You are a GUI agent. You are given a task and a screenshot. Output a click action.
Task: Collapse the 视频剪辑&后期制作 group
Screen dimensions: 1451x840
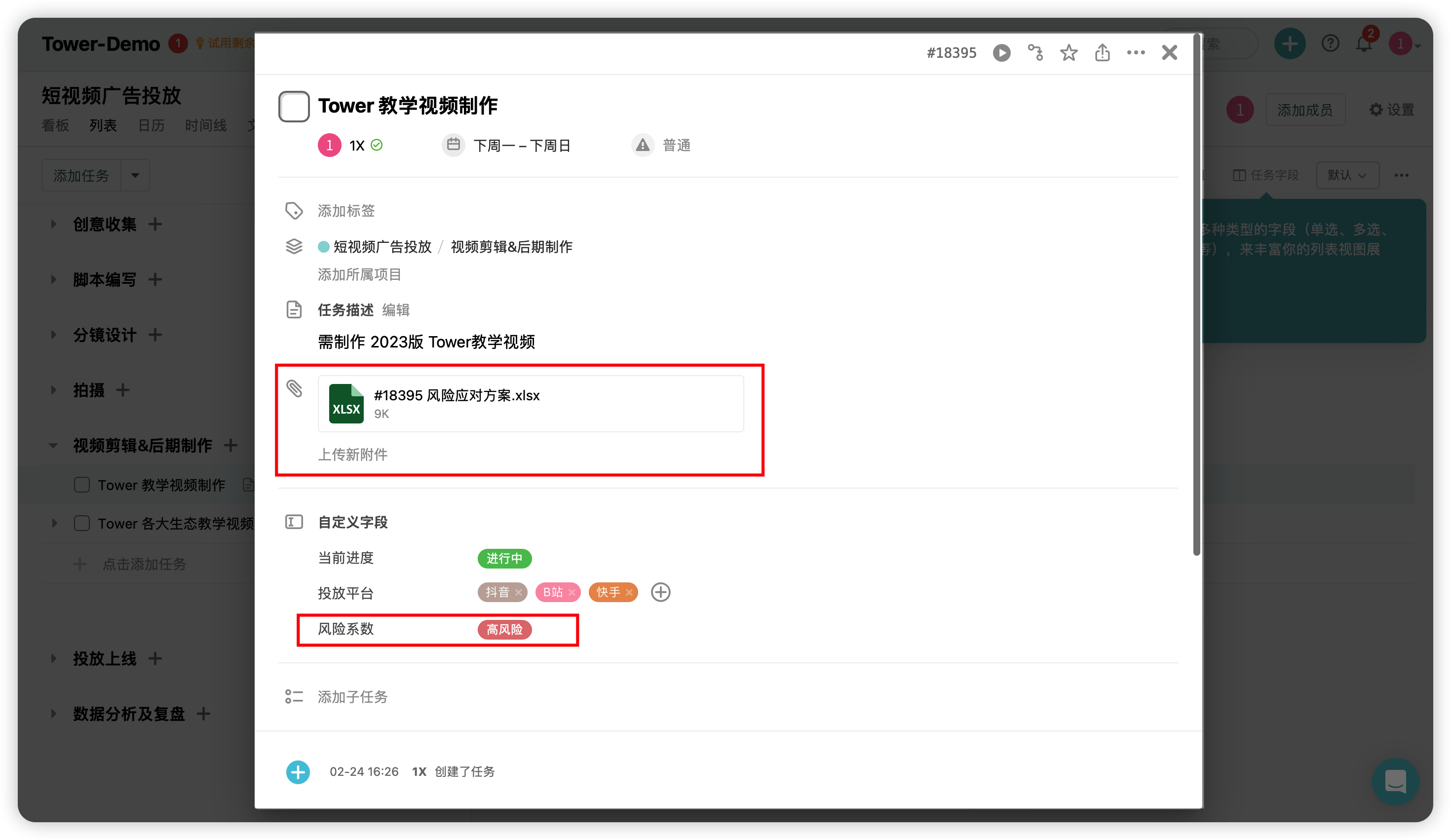coord(53,445)
